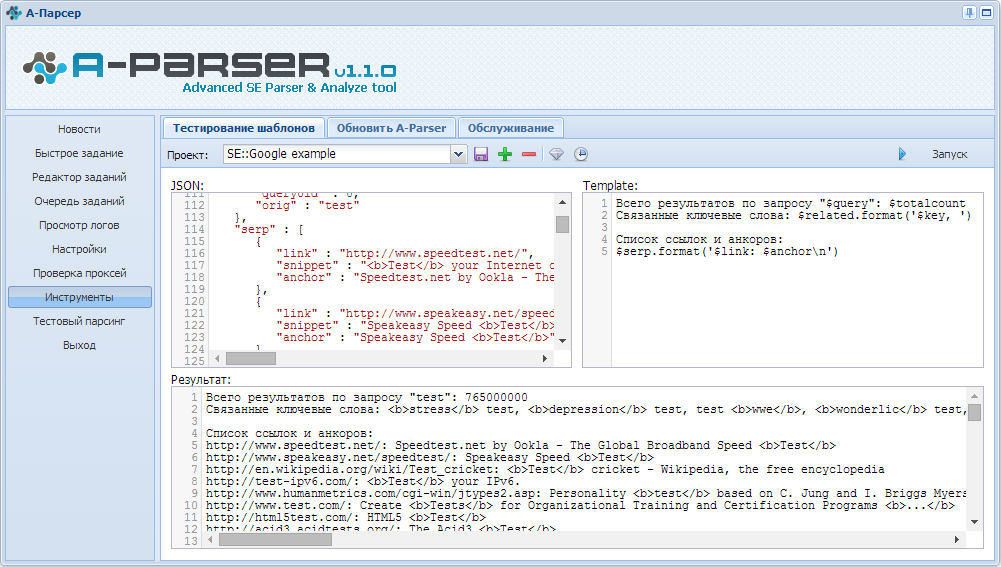Click the Результат horizontal scrollbar right arrow
Viewport: 1001px width, 567px height.
click(x=956, y=540)
